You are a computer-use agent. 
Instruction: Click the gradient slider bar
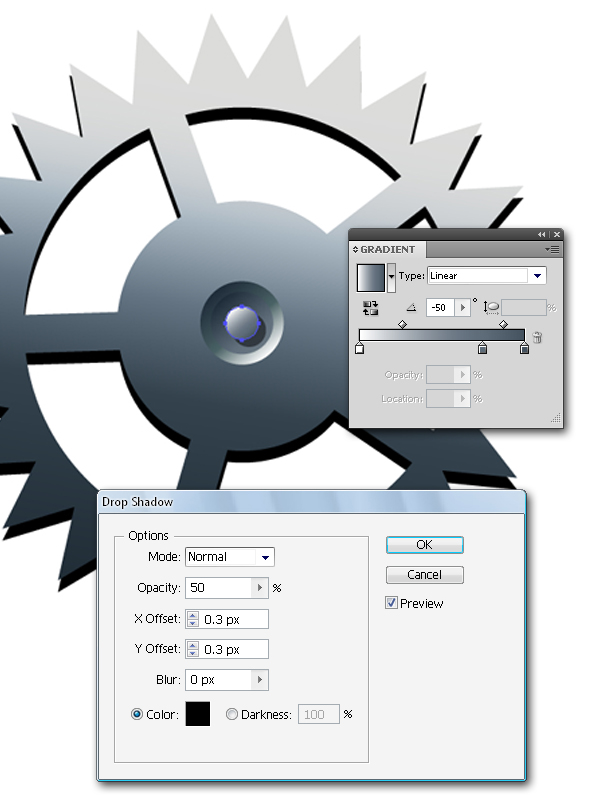click(x=442, y=335)
